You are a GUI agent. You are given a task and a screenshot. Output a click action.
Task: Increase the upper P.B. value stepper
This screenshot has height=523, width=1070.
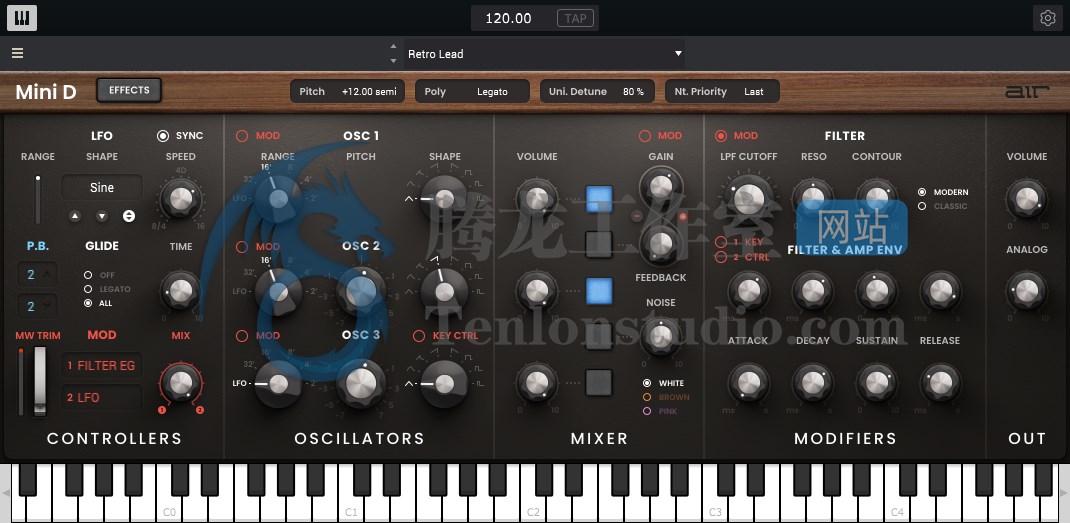pyautogui.click(x=48, y=274)
